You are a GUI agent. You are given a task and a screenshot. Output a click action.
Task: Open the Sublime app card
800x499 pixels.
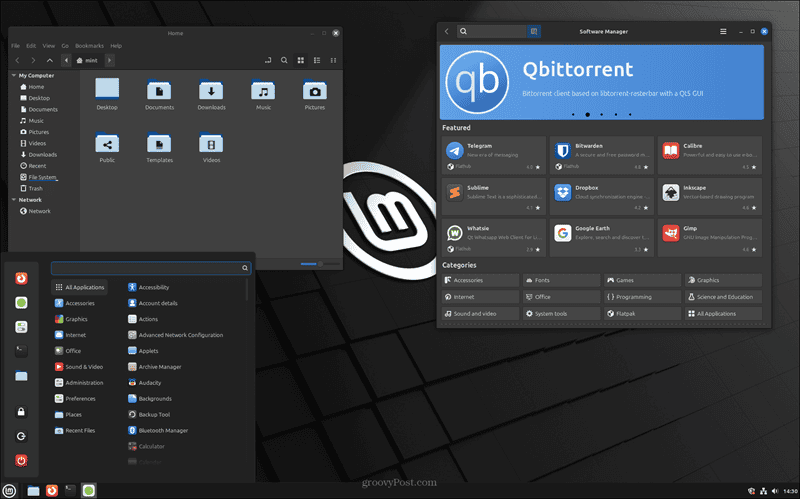point(493,197)
